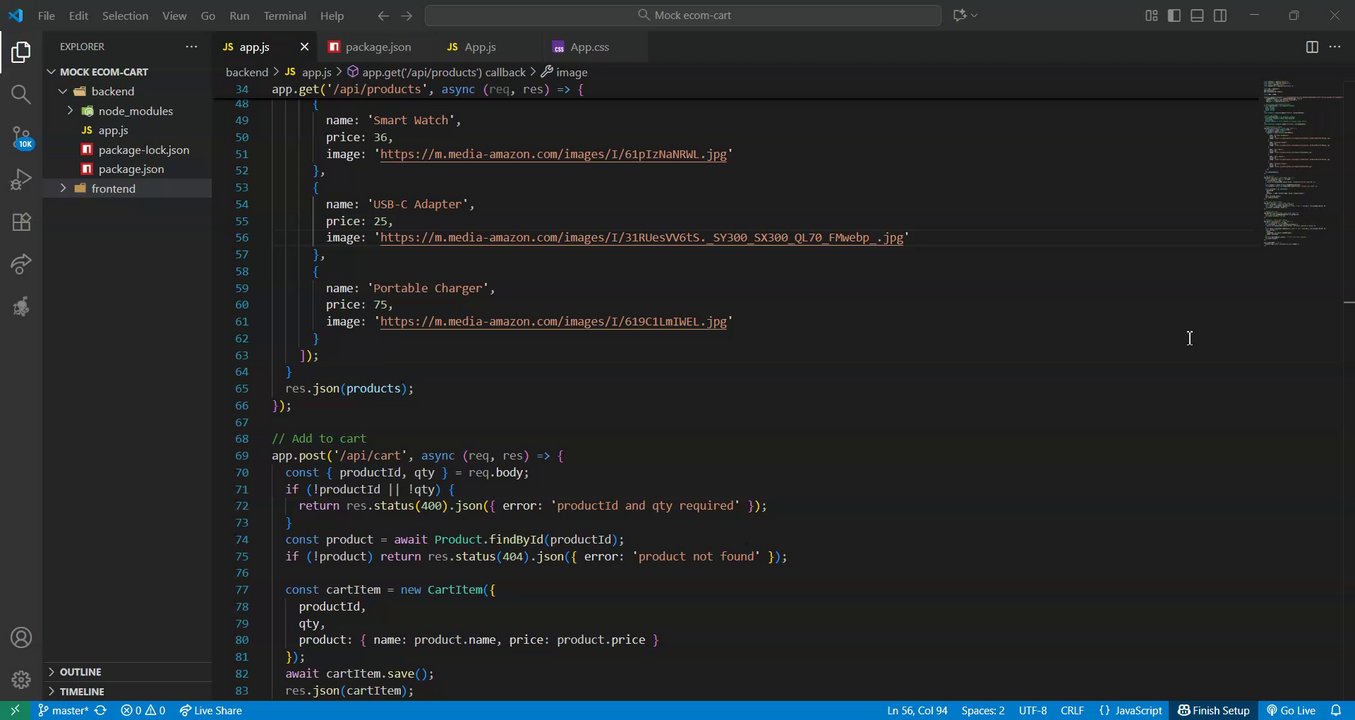Click the vertical editor scrollbar

coord(1349,390)
